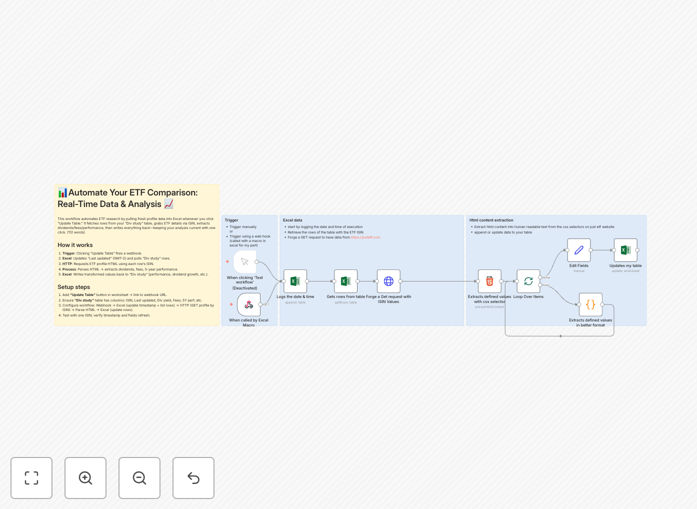Screen dimensions: 697x509
Task: Click the bar chart emoji in the title
Action: click(63, 192)
